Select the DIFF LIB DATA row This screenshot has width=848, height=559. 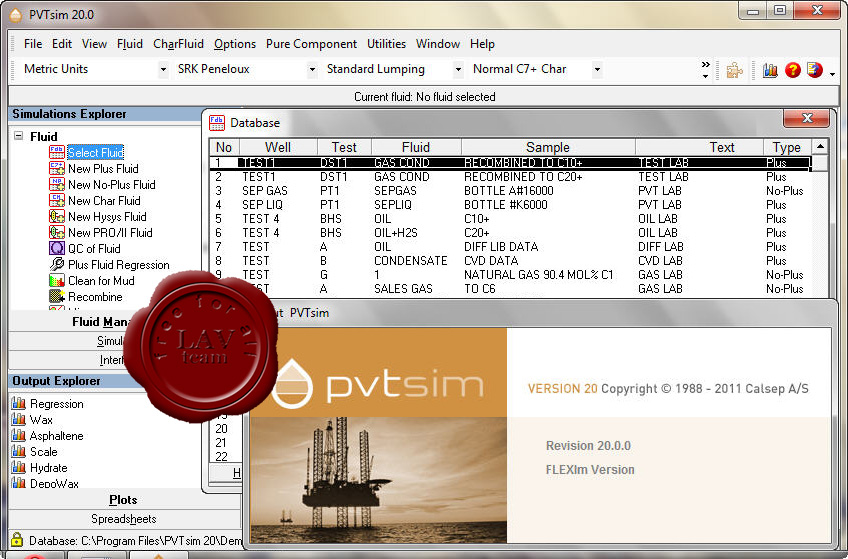pyautogui.click(x=510, y=247)
